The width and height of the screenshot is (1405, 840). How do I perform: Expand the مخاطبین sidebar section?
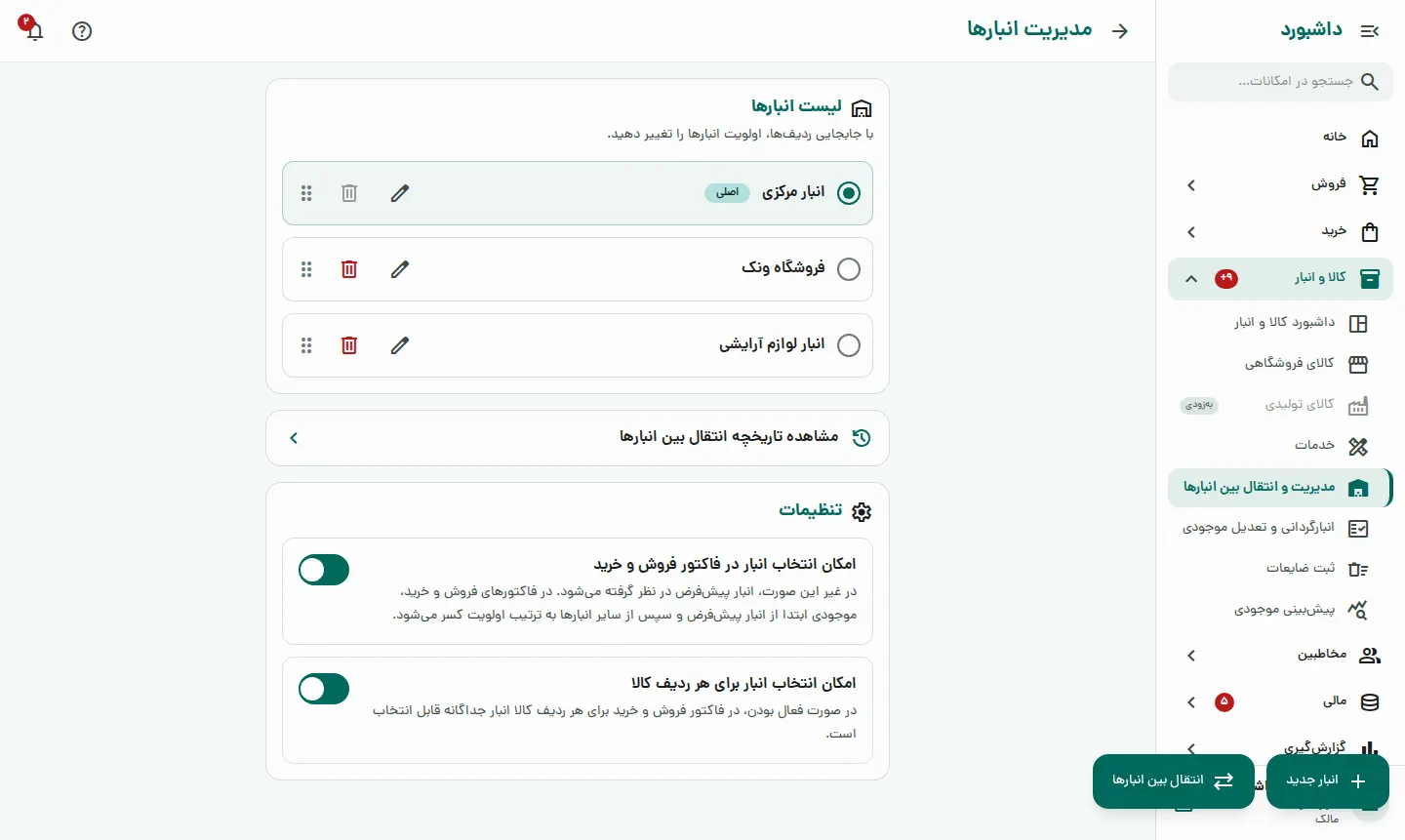pyautogui.click(x=1280, y=656)
